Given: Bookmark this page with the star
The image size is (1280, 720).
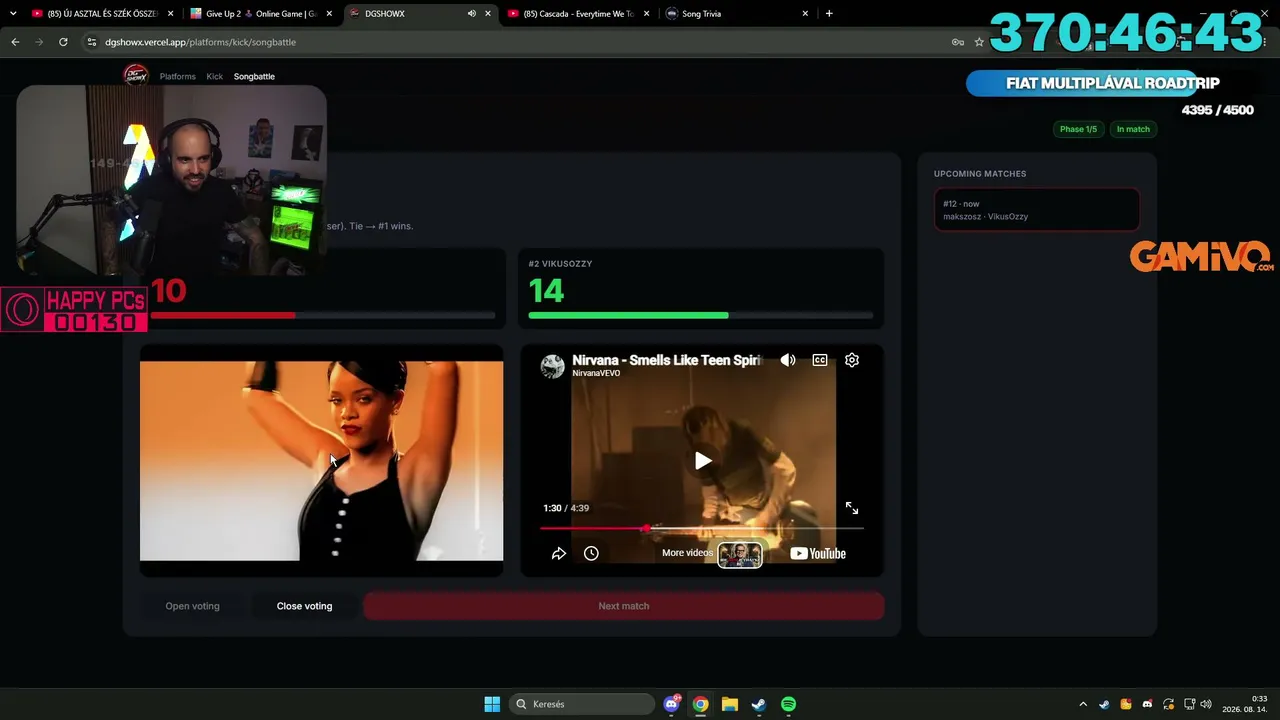Looking at the screenshot, I should pyautogui.click(x=979, y=42).
